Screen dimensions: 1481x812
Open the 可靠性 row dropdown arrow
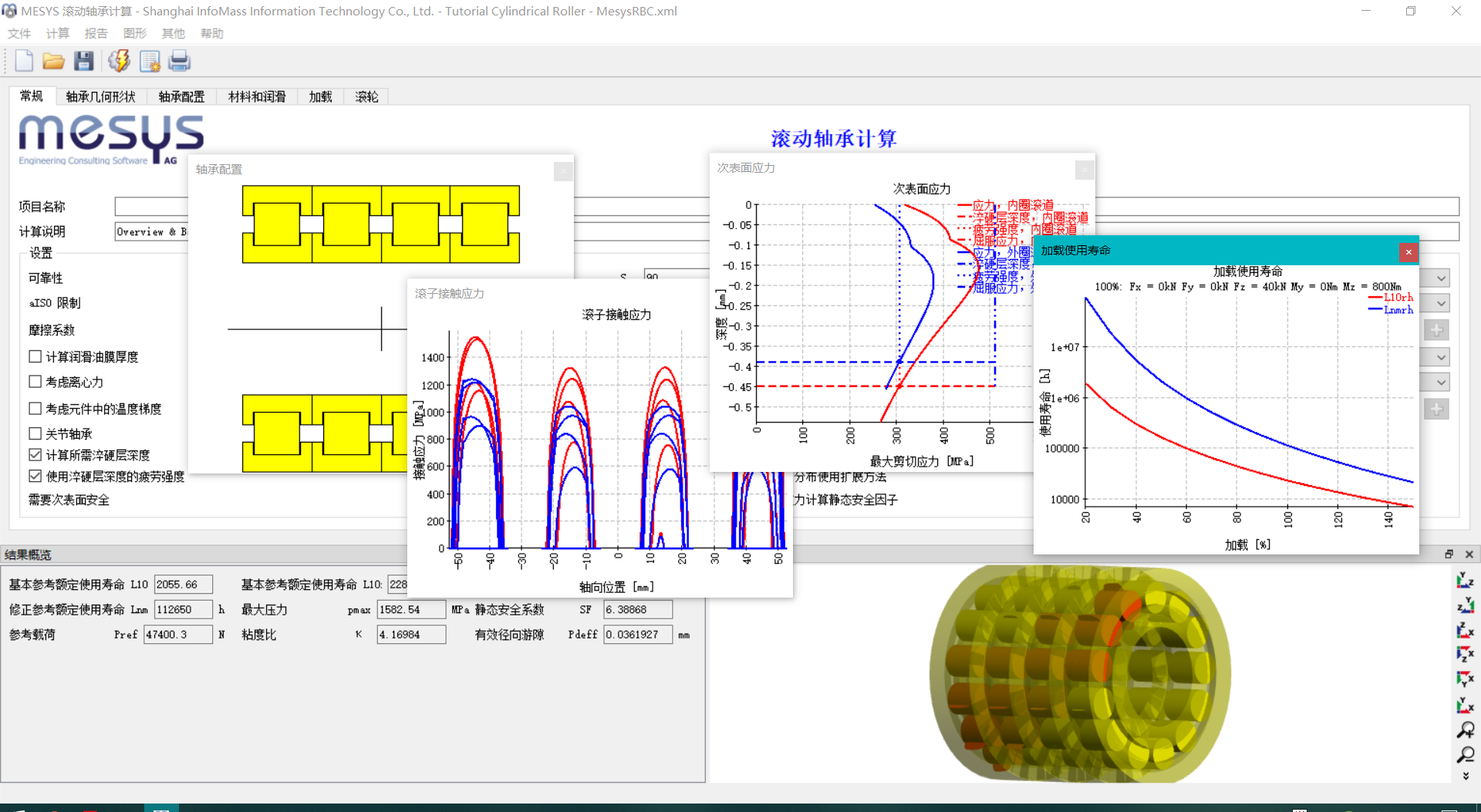pyautogui.click(x=1440, y=278)
